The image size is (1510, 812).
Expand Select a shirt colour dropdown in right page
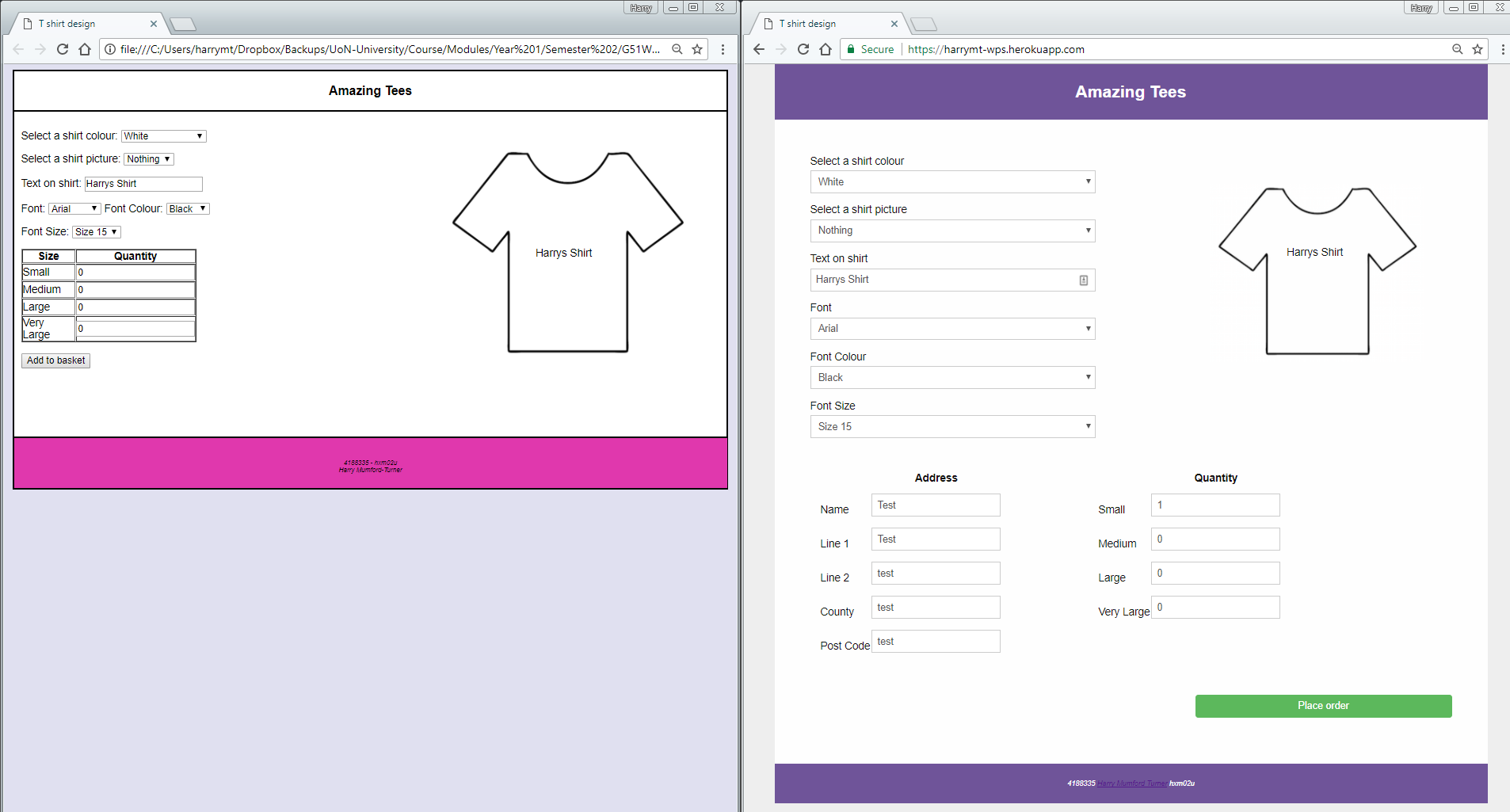pos(952,182)
